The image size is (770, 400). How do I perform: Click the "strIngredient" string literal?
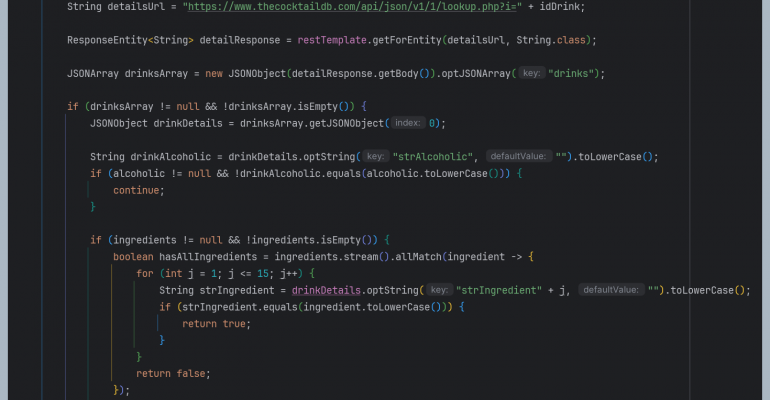tap(499, 290)
